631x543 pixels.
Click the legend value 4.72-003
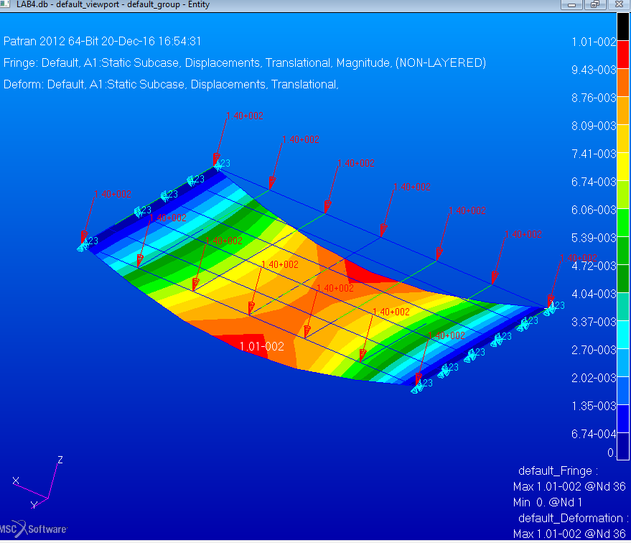click(x=594, y=266)
